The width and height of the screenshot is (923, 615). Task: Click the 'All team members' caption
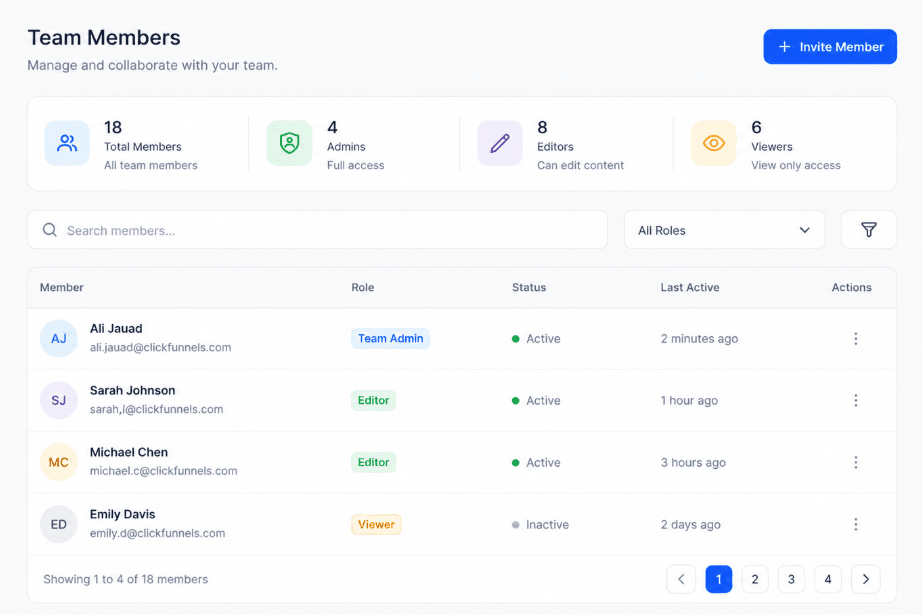[151, 165]
